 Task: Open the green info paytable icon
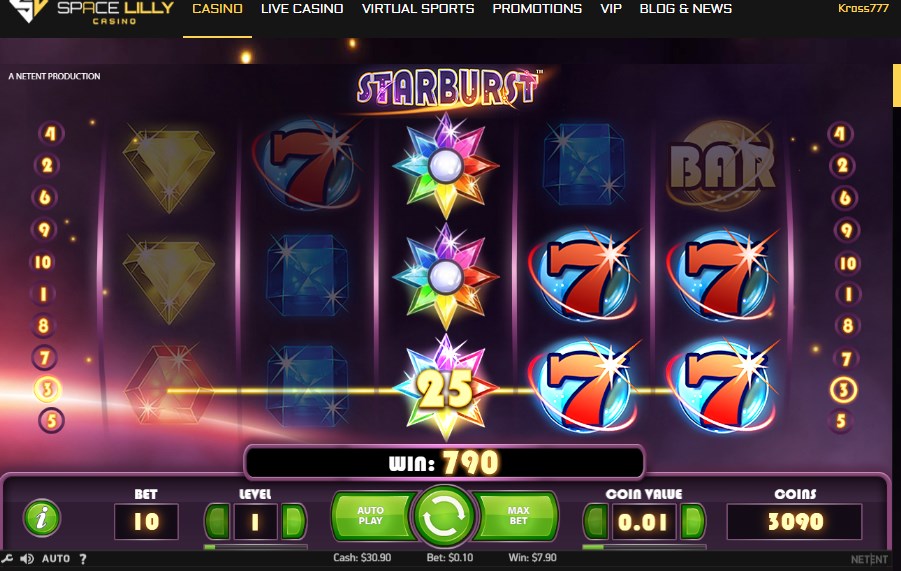(41, 518)
